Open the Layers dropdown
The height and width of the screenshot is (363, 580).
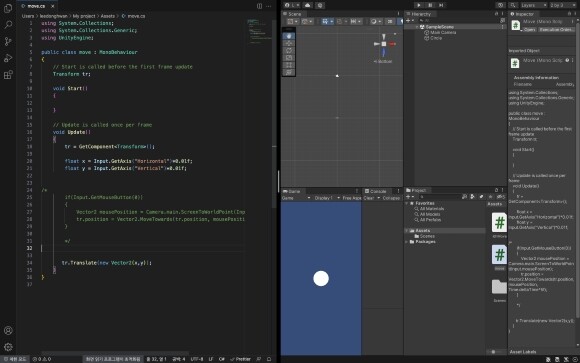point(533,5)
